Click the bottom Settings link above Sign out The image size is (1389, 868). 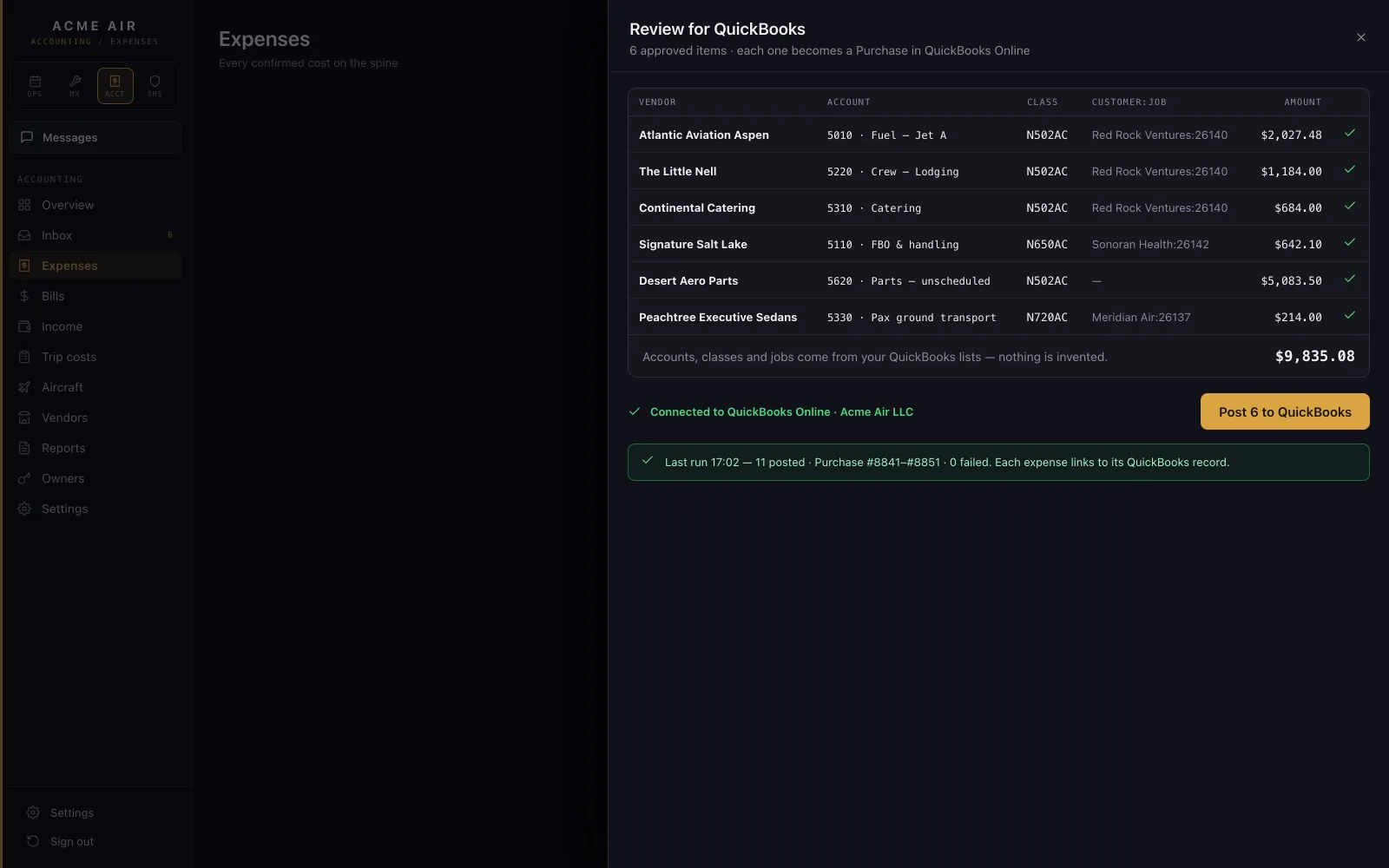tap(72, 812)
